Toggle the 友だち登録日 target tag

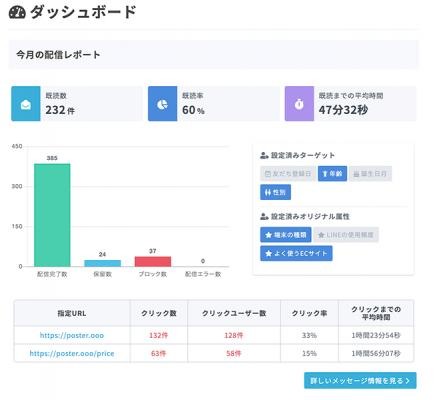pyautogui.click(x=288, y=174)
